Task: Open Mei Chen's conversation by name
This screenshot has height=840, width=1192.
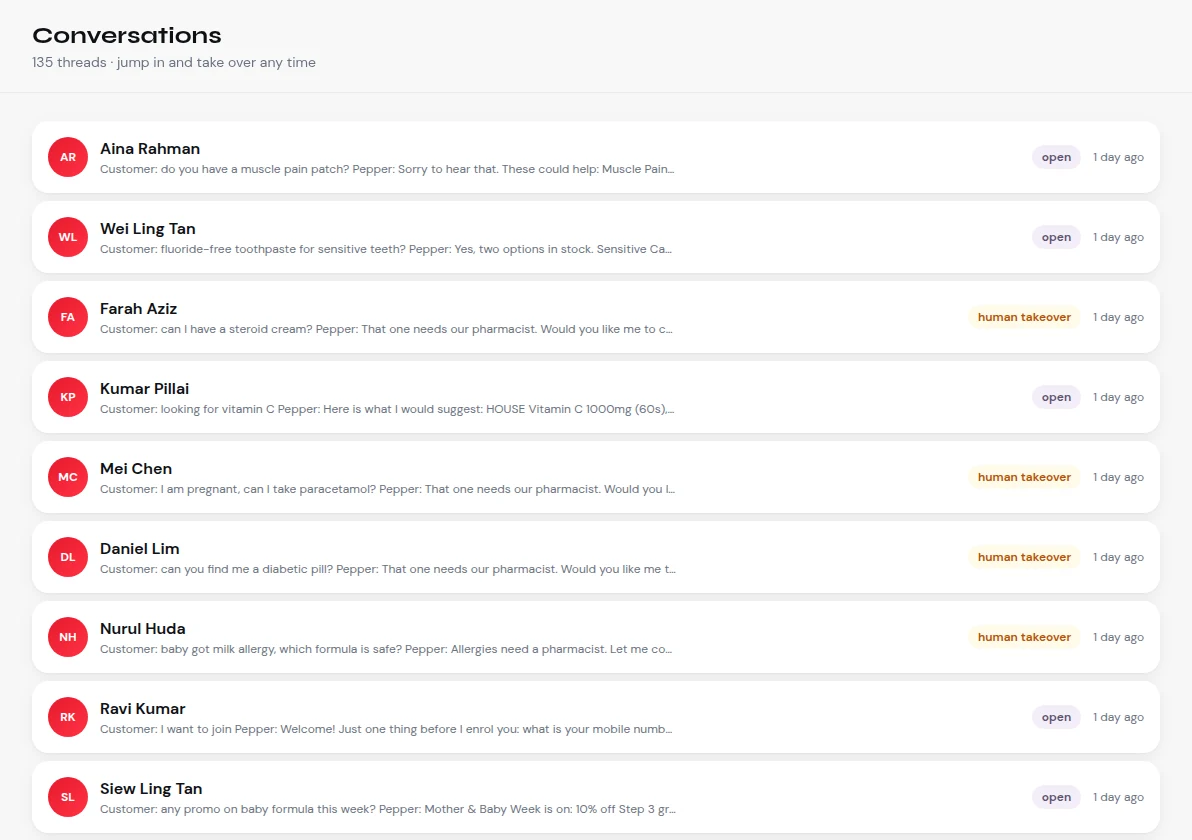Action: coord(136,469)
